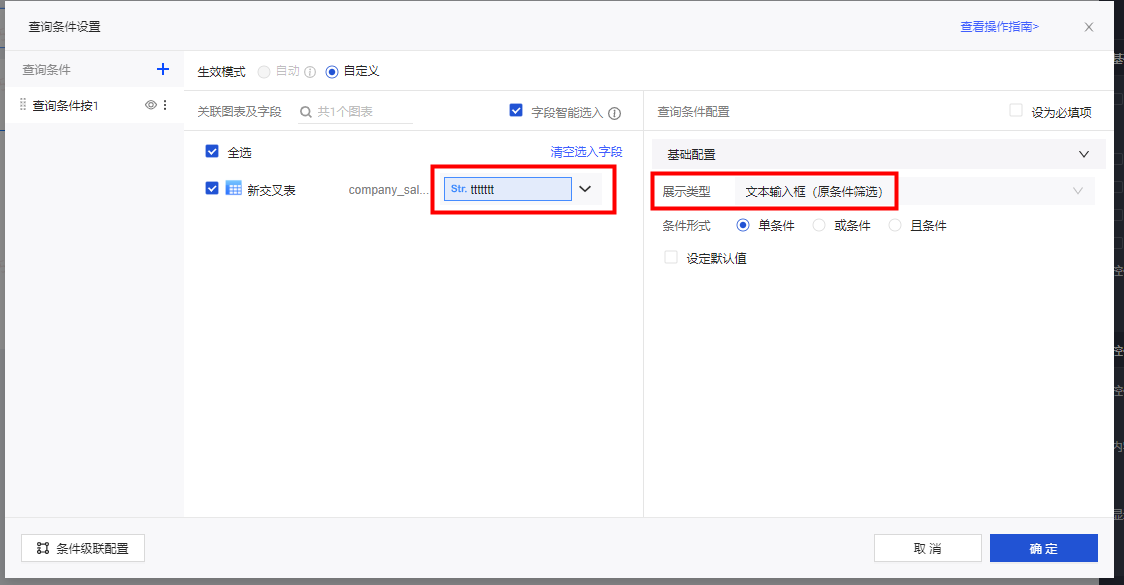Uncheck the 全选 checkbox

coord(212,152)
